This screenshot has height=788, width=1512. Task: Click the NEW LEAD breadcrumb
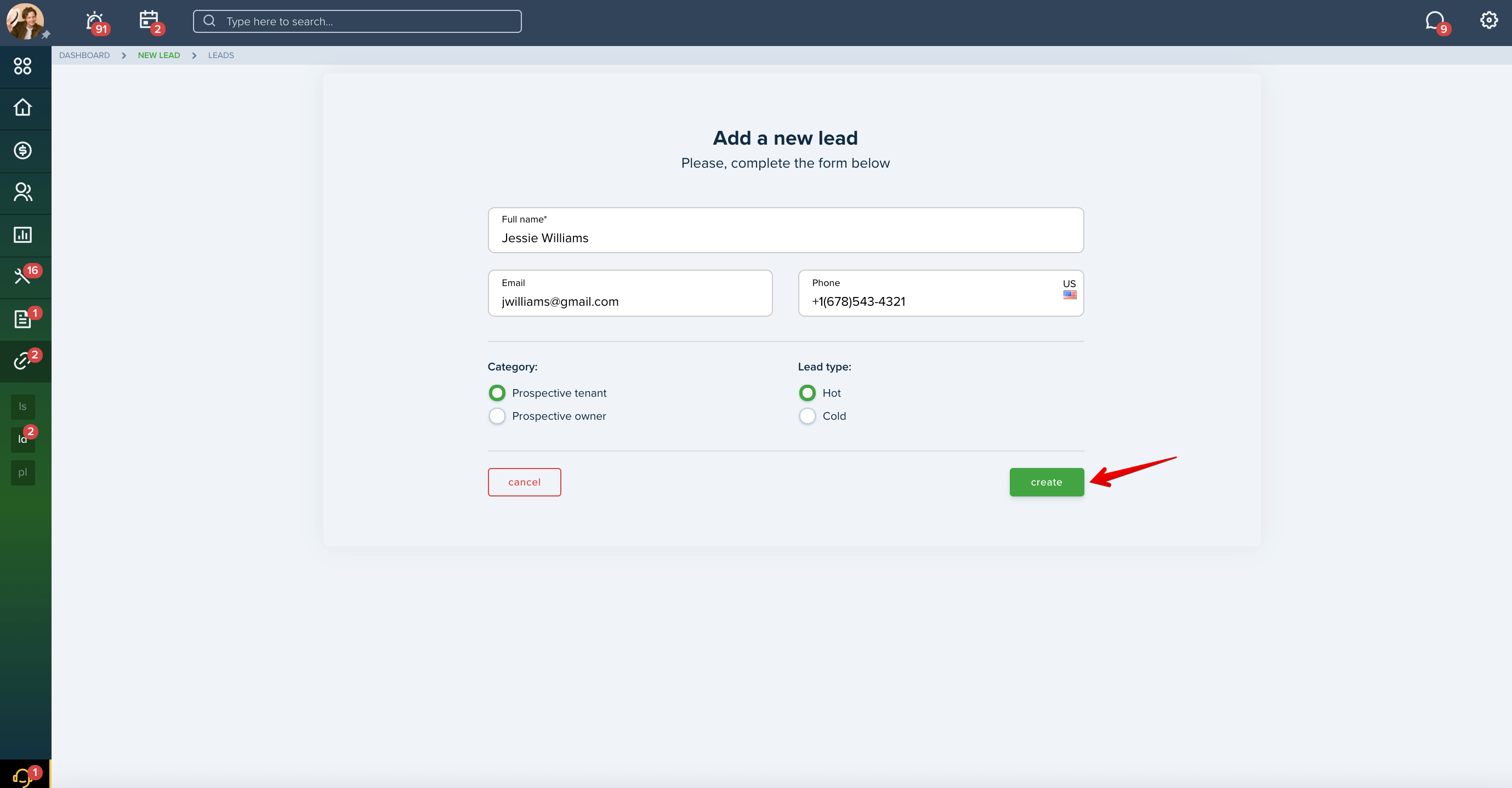(159, 55)
